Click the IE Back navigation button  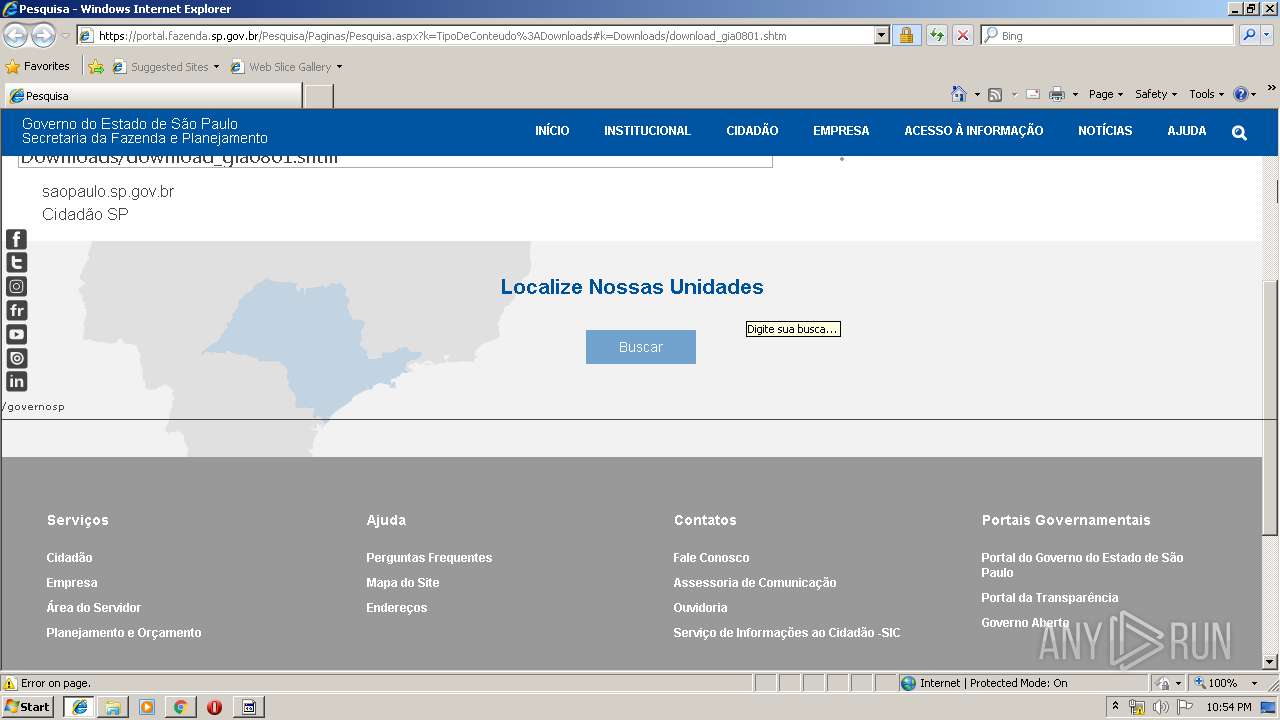click(16, 35)
